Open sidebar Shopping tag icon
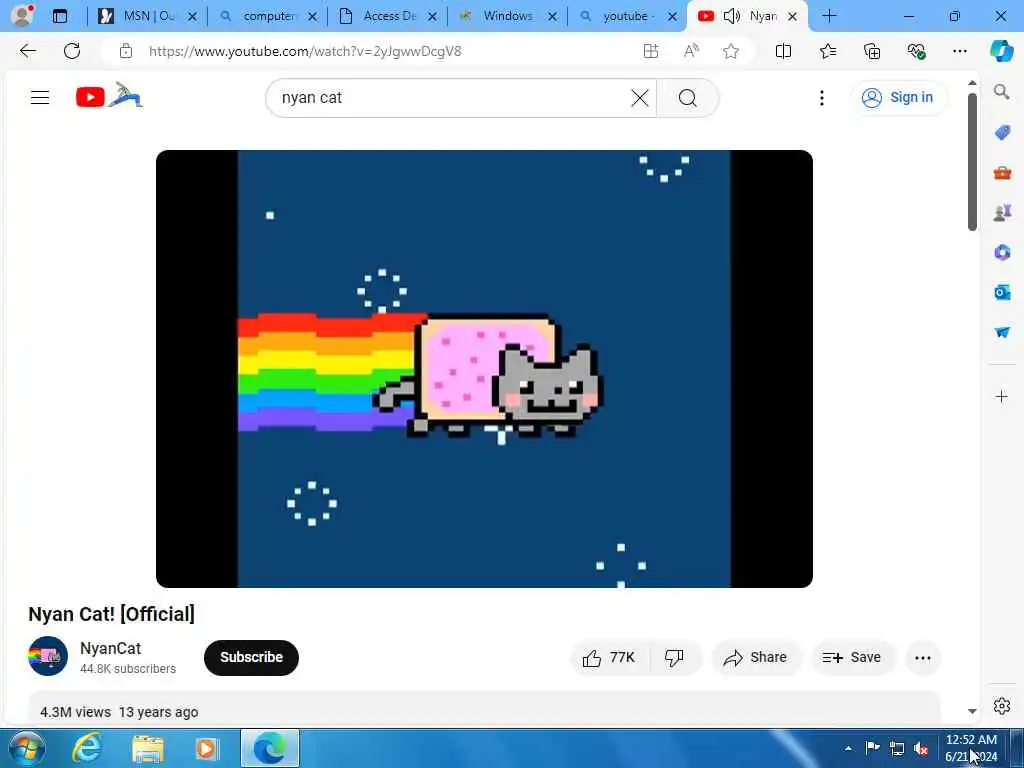 pyautogui.click(x=1002, y=133)
